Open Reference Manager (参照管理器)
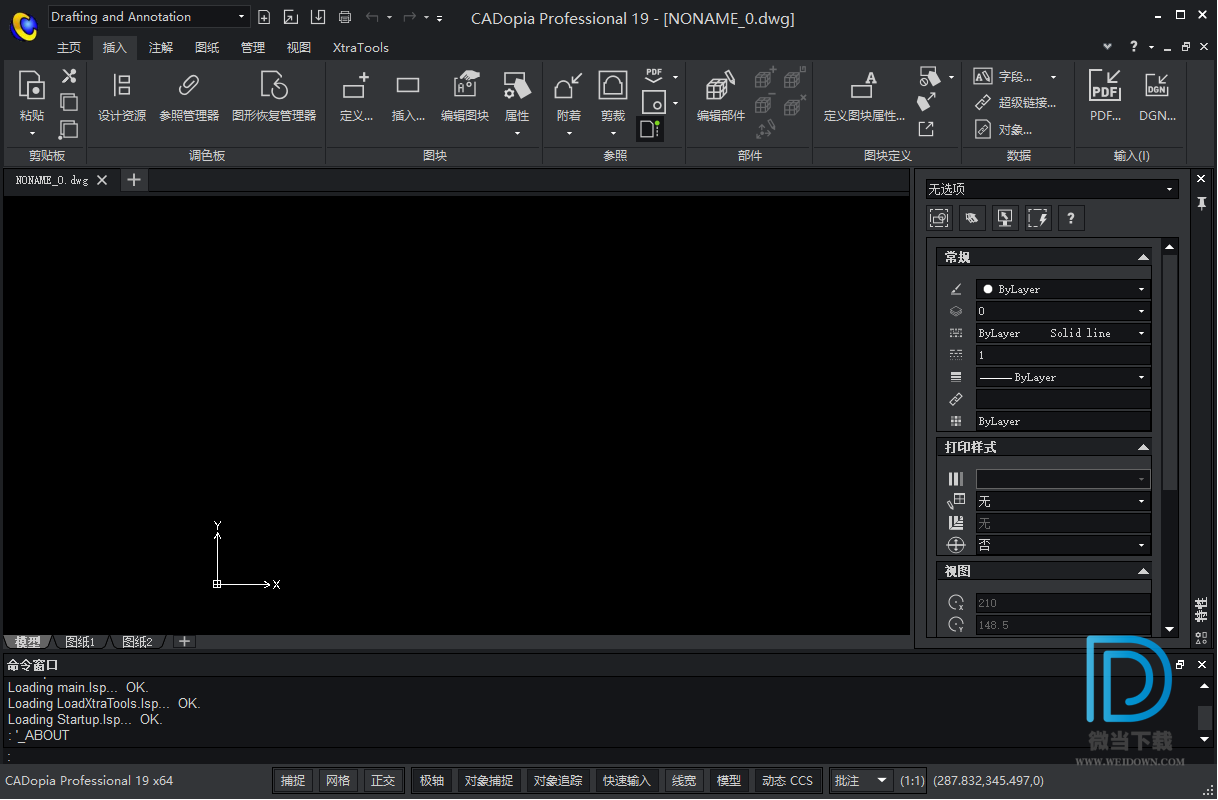This screenshot has height=800, width=1218. (189, 97)
